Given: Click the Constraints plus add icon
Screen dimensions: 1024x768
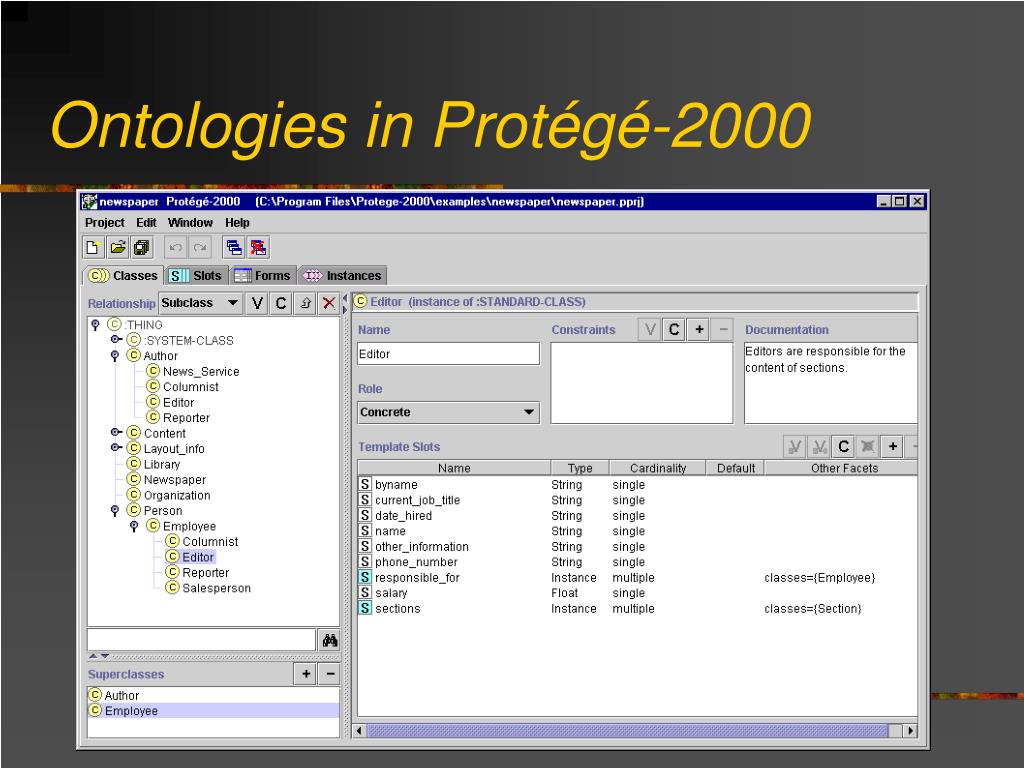Looking at the screenshot, I should click(x=699, y=330).
